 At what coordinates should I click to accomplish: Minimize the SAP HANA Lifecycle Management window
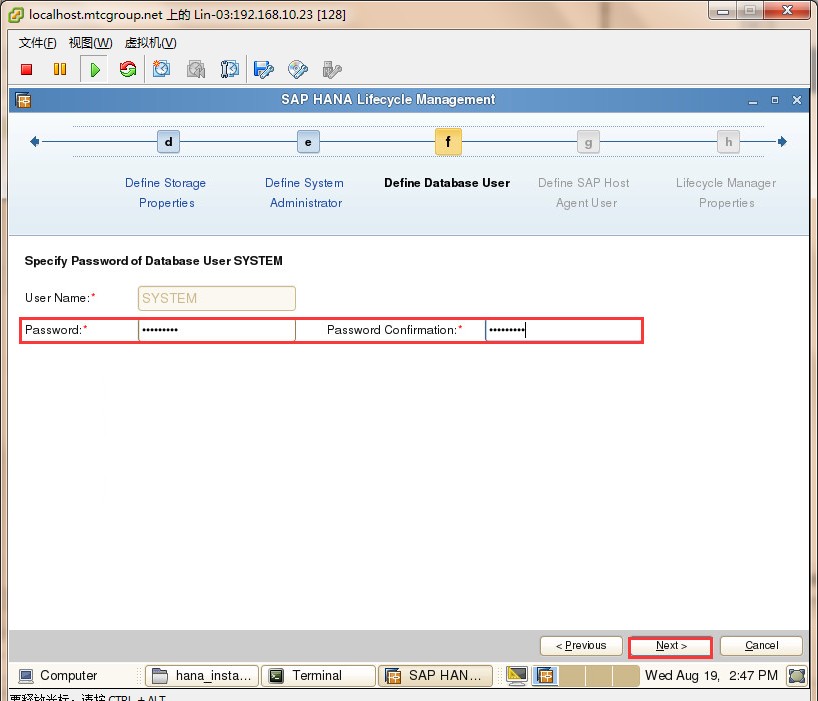pos(753,101)
